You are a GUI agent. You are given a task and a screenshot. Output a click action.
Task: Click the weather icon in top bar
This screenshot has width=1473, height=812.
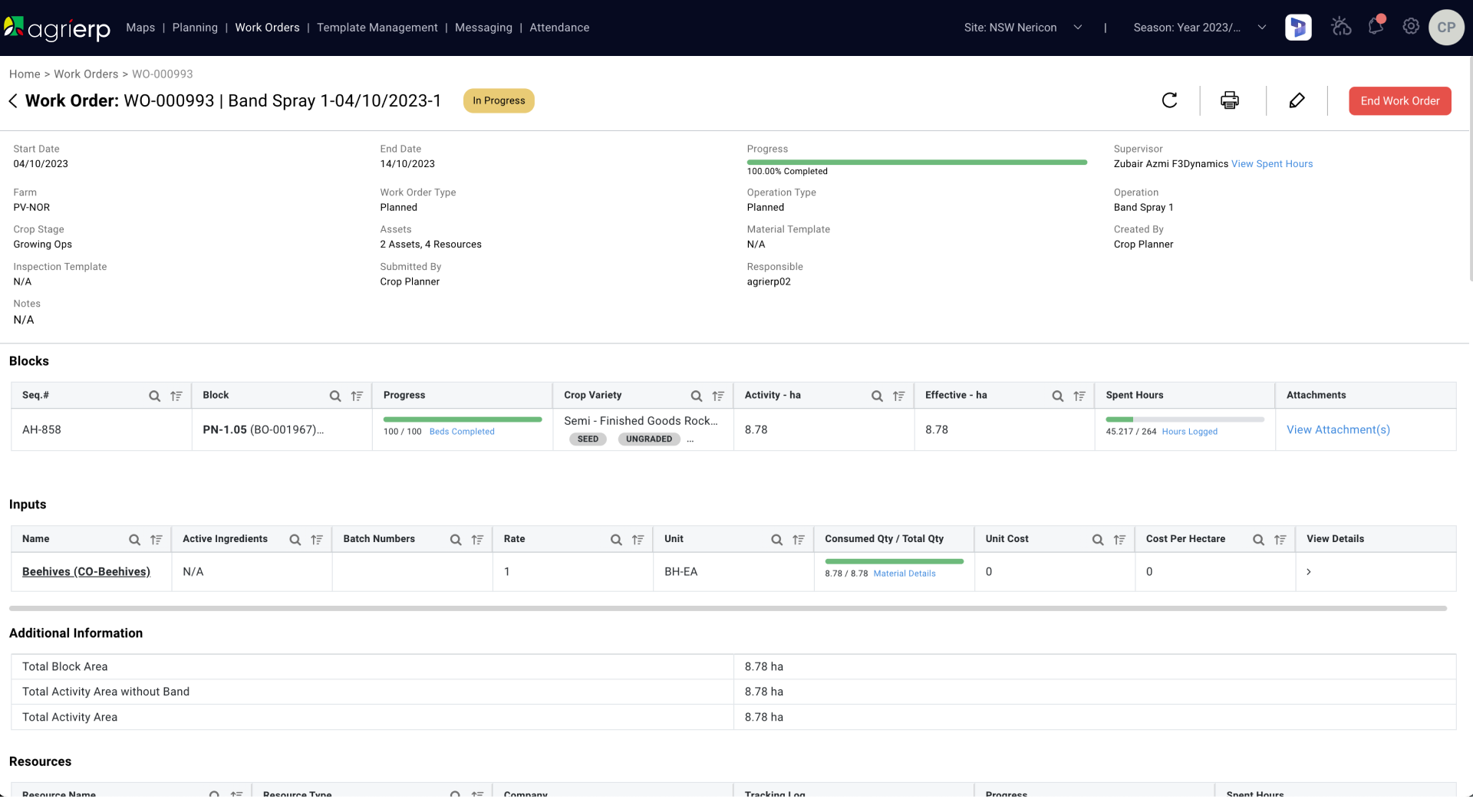coord(1342,27)
